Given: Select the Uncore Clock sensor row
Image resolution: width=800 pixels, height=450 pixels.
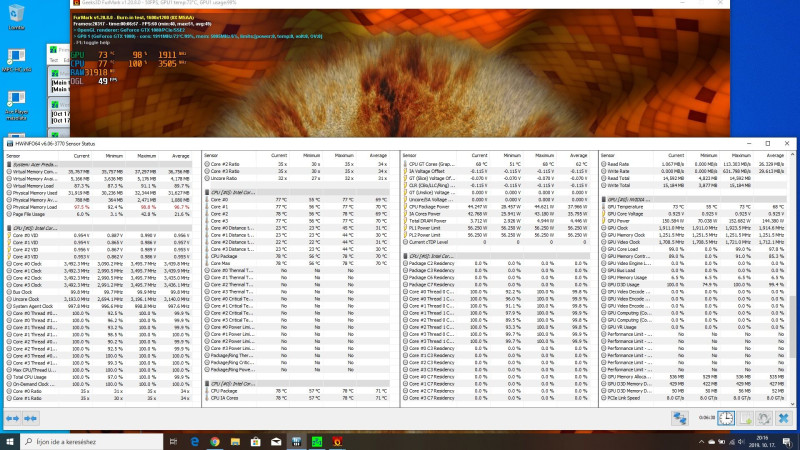Looking at the screenshot, I should (99, 299).
